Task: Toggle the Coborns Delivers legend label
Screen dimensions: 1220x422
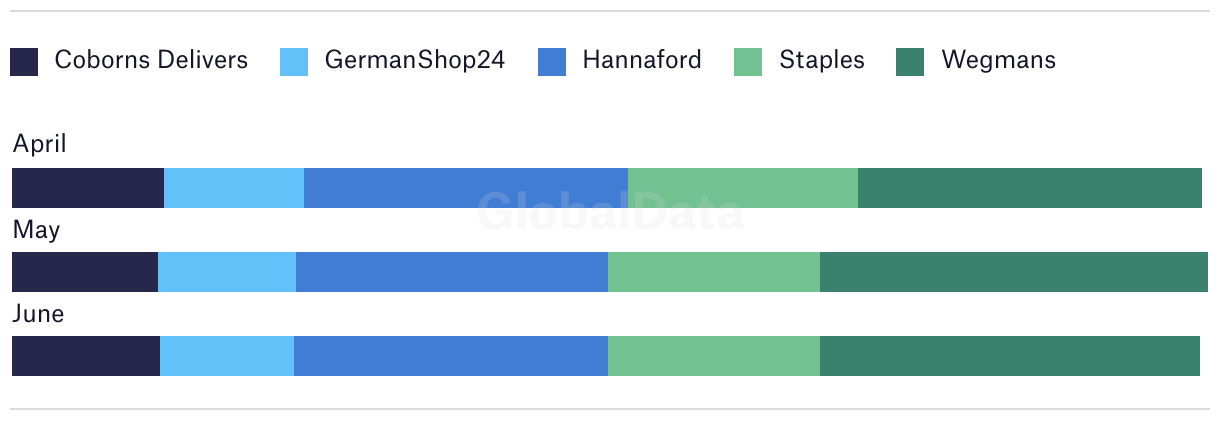Action: pos(151,60)
